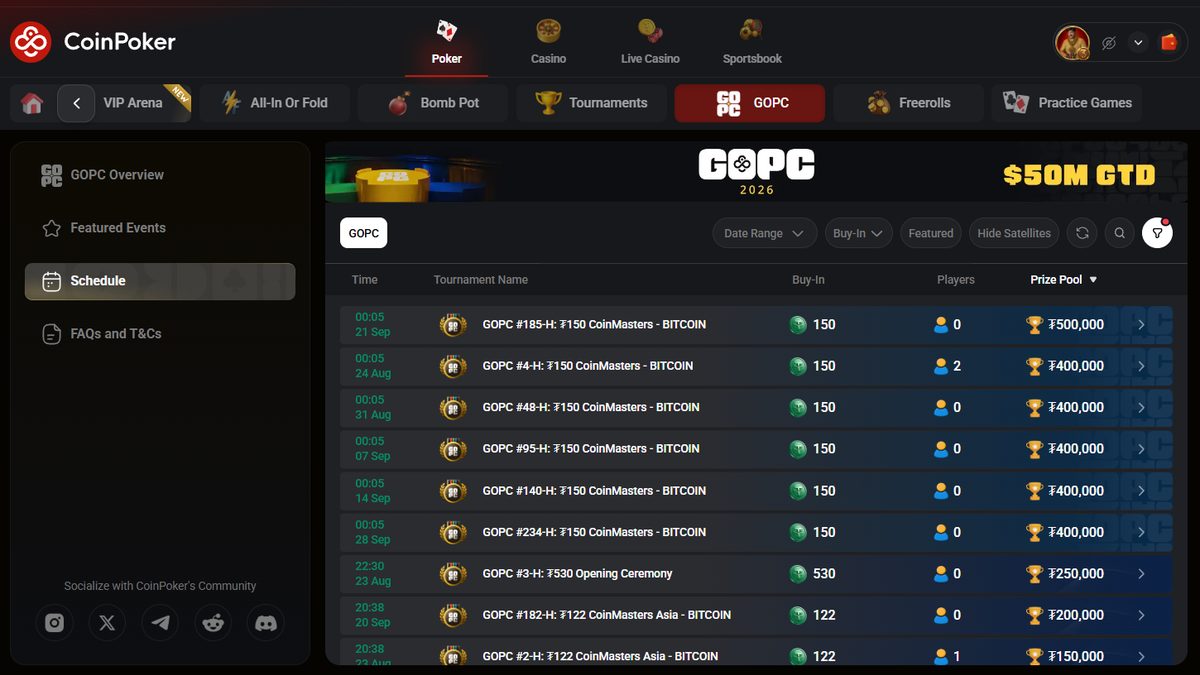Click trophy icon of ₮500,000 prize
Viewport: 1200px width, 675px height.
point(1035,324)
